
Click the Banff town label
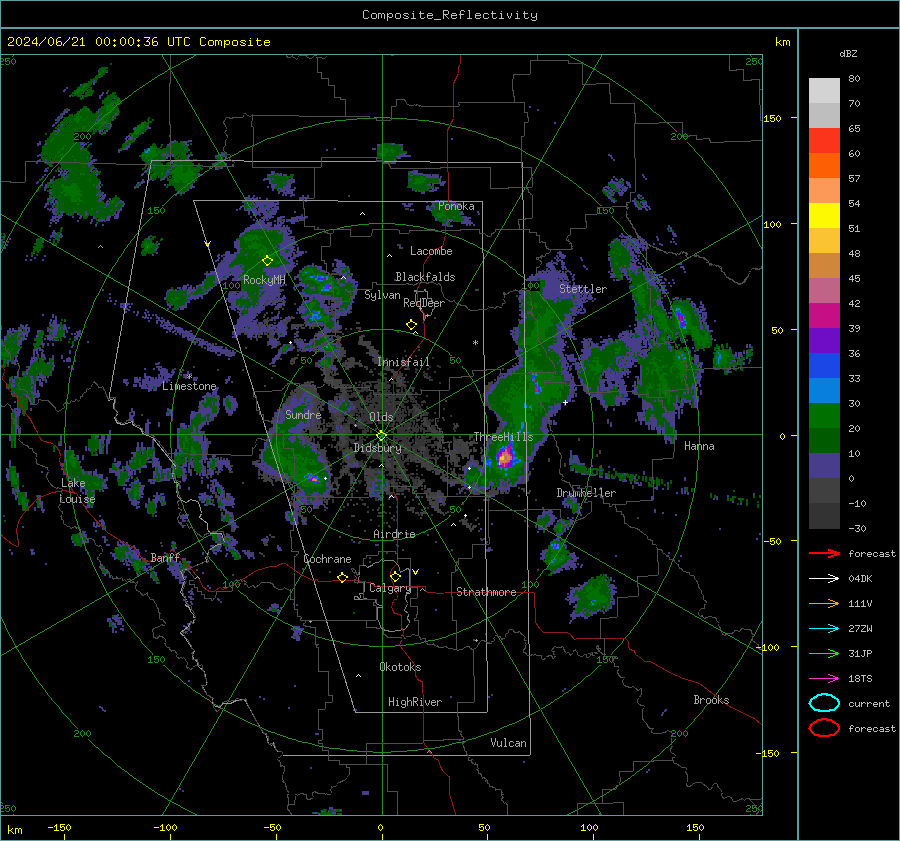[x=165, y=558]
